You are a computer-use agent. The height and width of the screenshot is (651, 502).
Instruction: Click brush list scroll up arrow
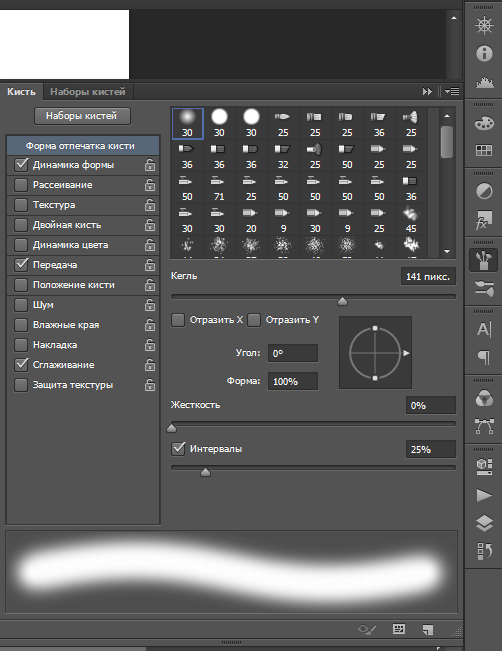point(447,116)
